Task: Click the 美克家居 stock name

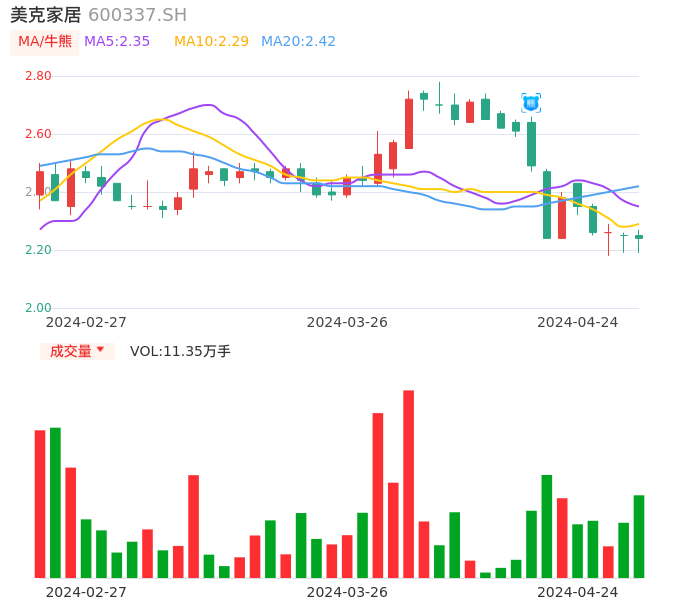Action: coord(46,15)
